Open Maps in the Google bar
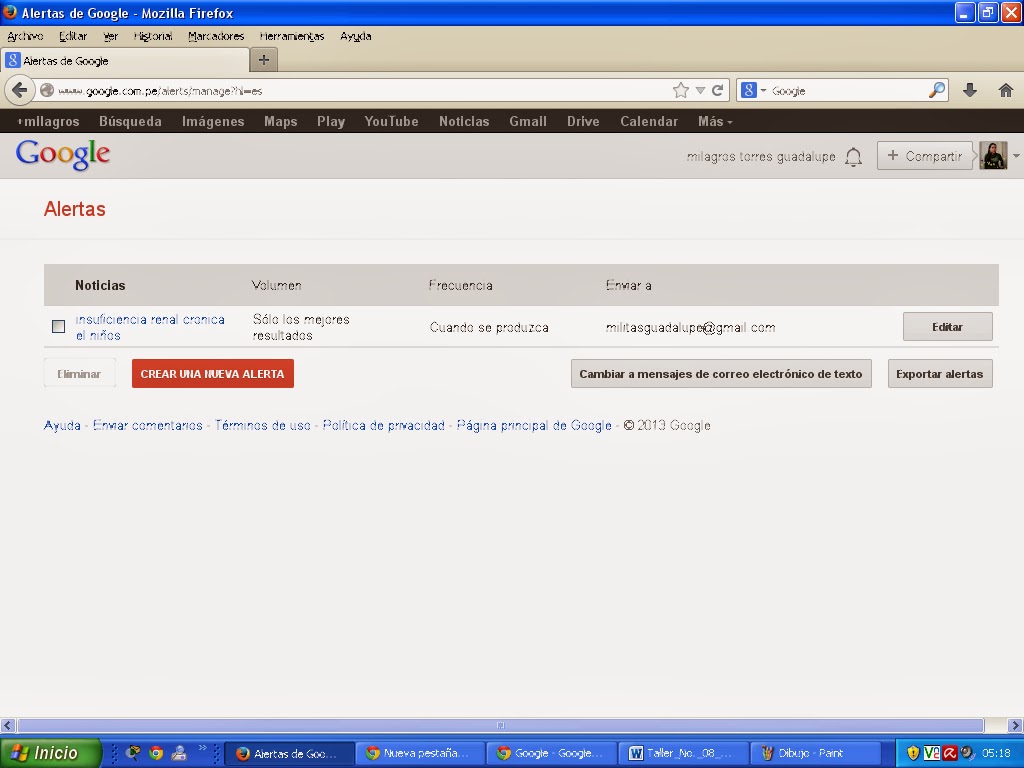 tap(281, 121)
